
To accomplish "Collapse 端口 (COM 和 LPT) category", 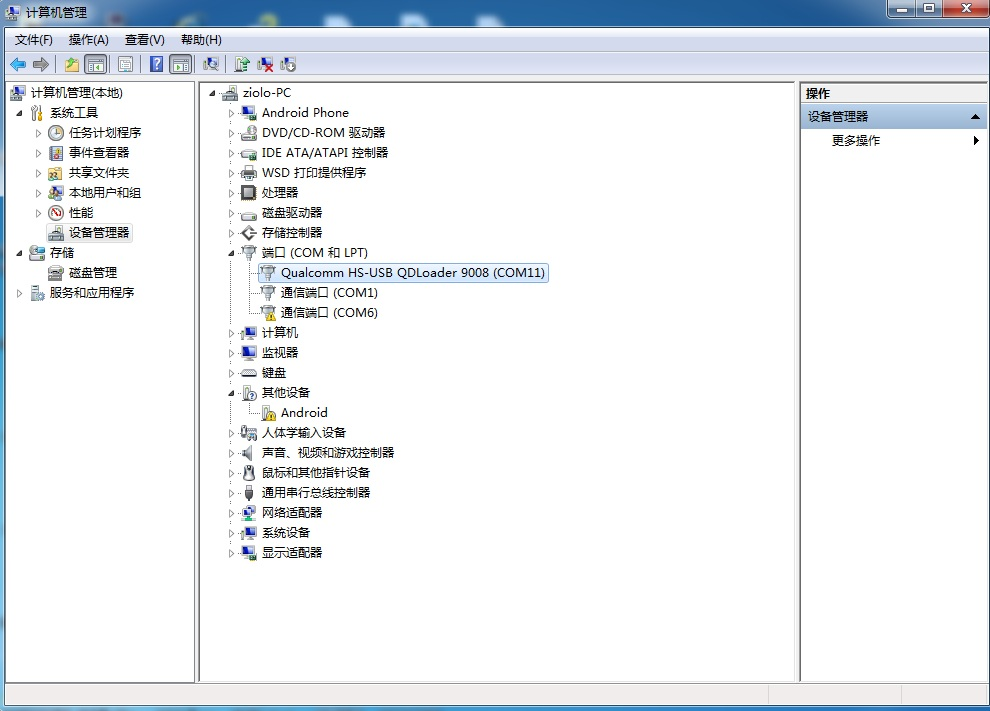I will pos(231,253).
